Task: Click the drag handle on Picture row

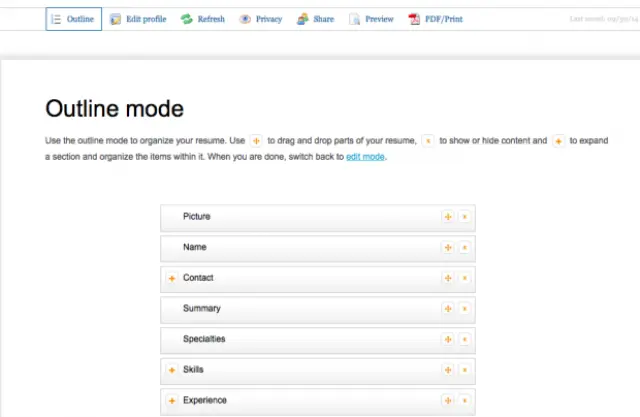Action: [x=448, y=217]
